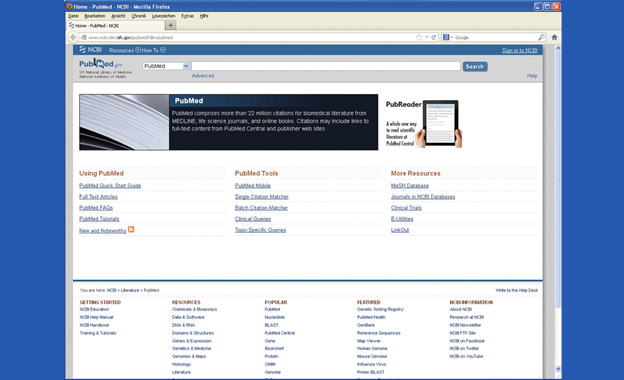Open the Extras menu

(x=187, y=16)
